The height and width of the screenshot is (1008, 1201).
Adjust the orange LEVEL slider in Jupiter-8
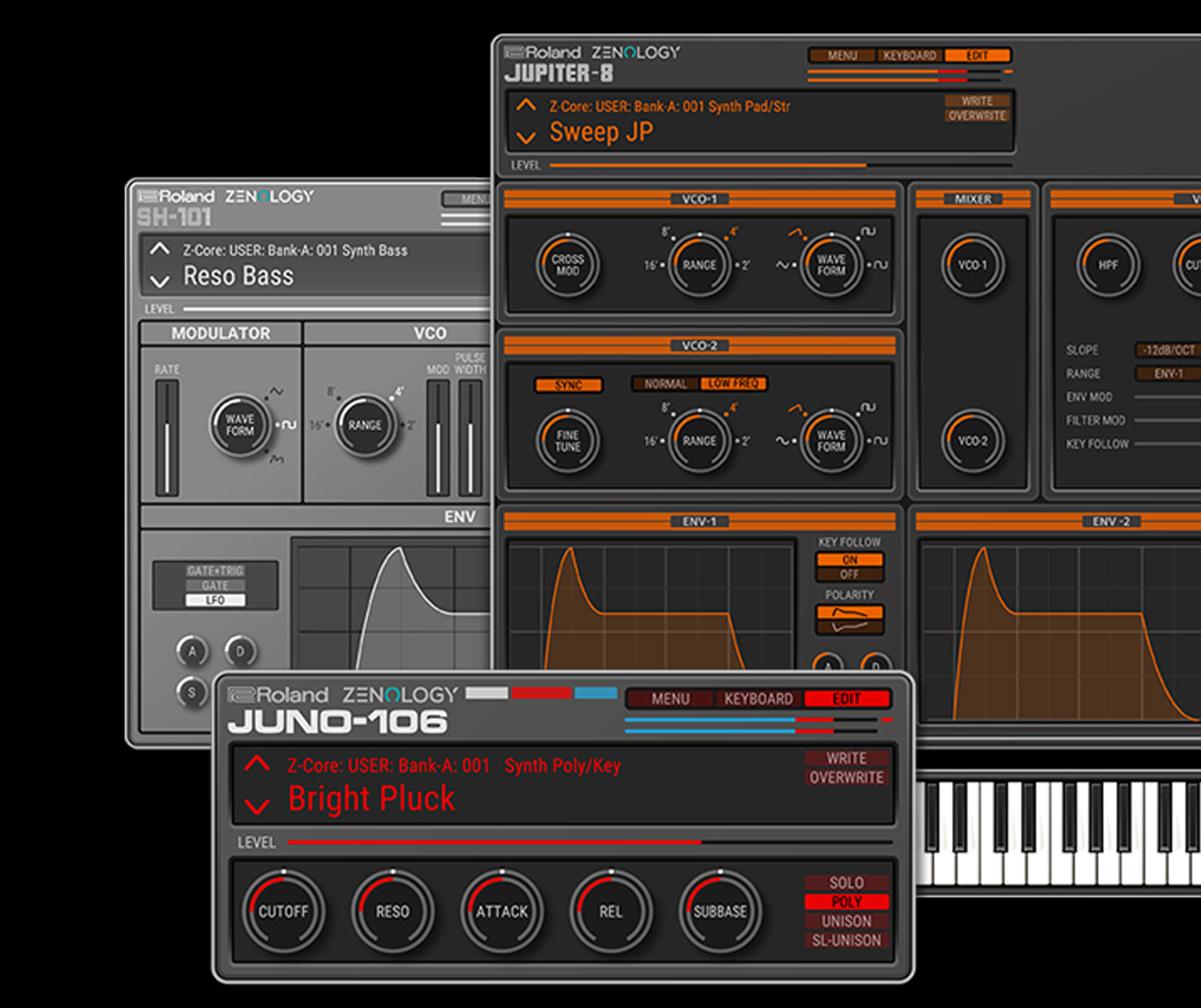(x=781, y=165)
